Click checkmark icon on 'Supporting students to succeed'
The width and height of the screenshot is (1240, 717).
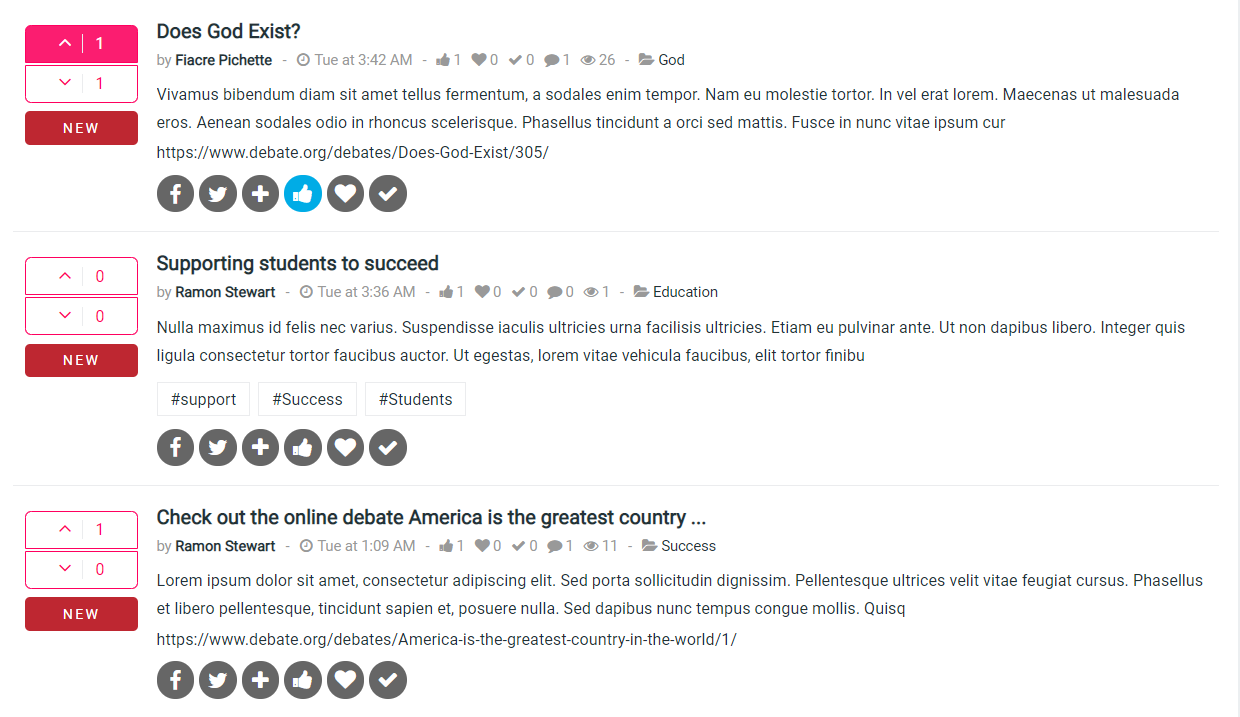[388, 447]
